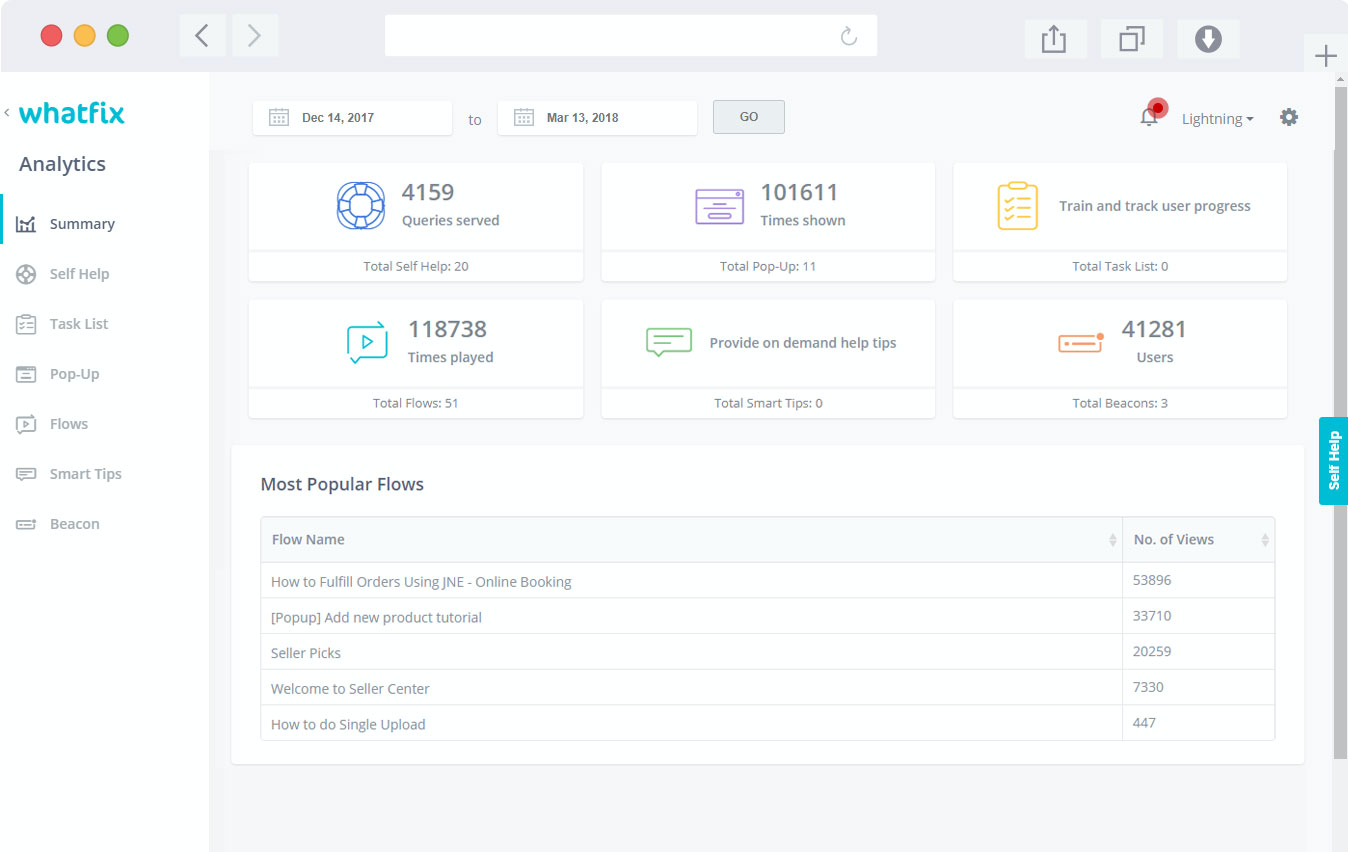
Task: Click the browser share icon
Action: (x=1054, y=39)
